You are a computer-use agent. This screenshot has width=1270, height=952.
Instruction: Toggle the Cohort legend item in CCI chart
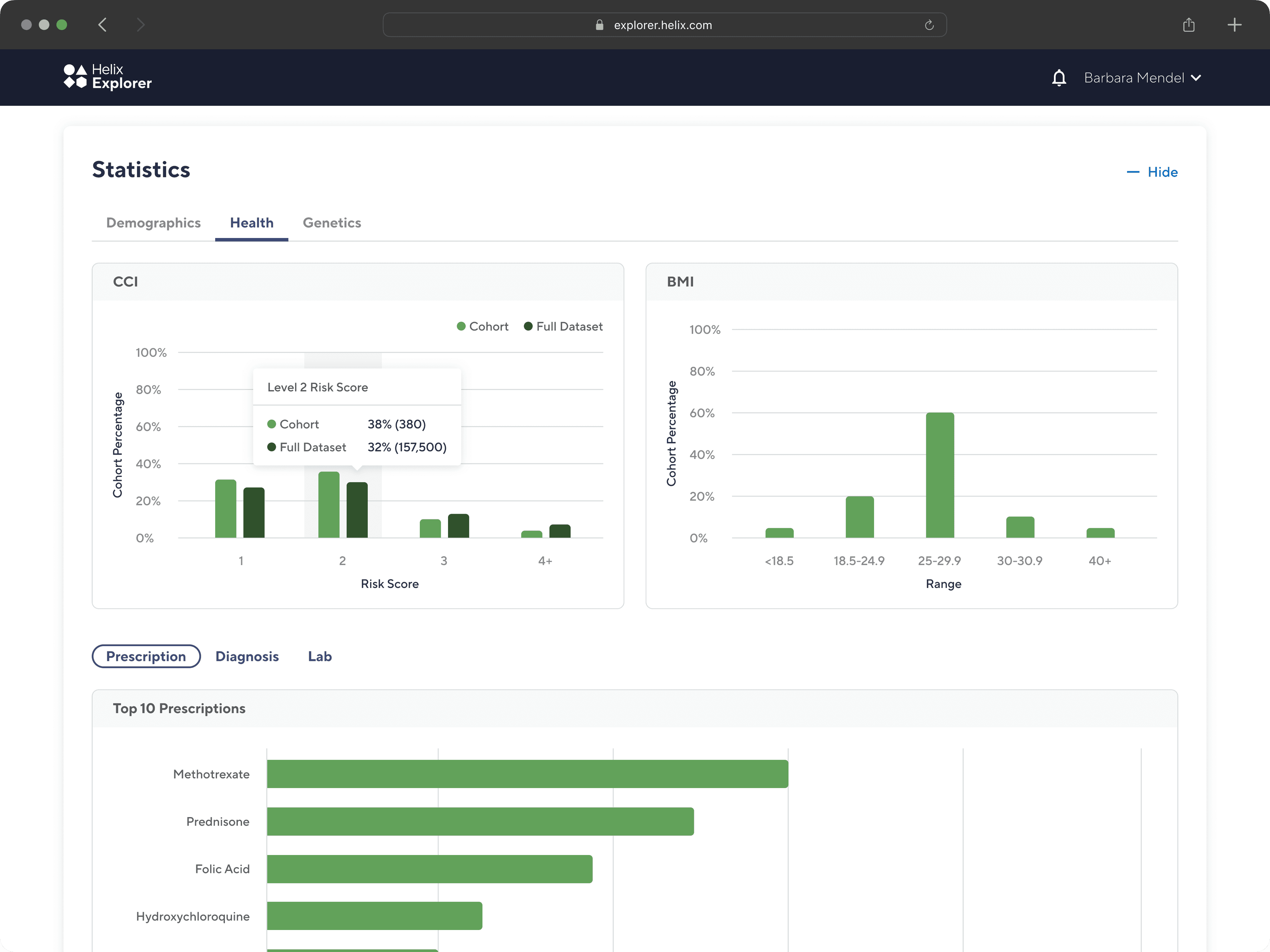point(482,327)
